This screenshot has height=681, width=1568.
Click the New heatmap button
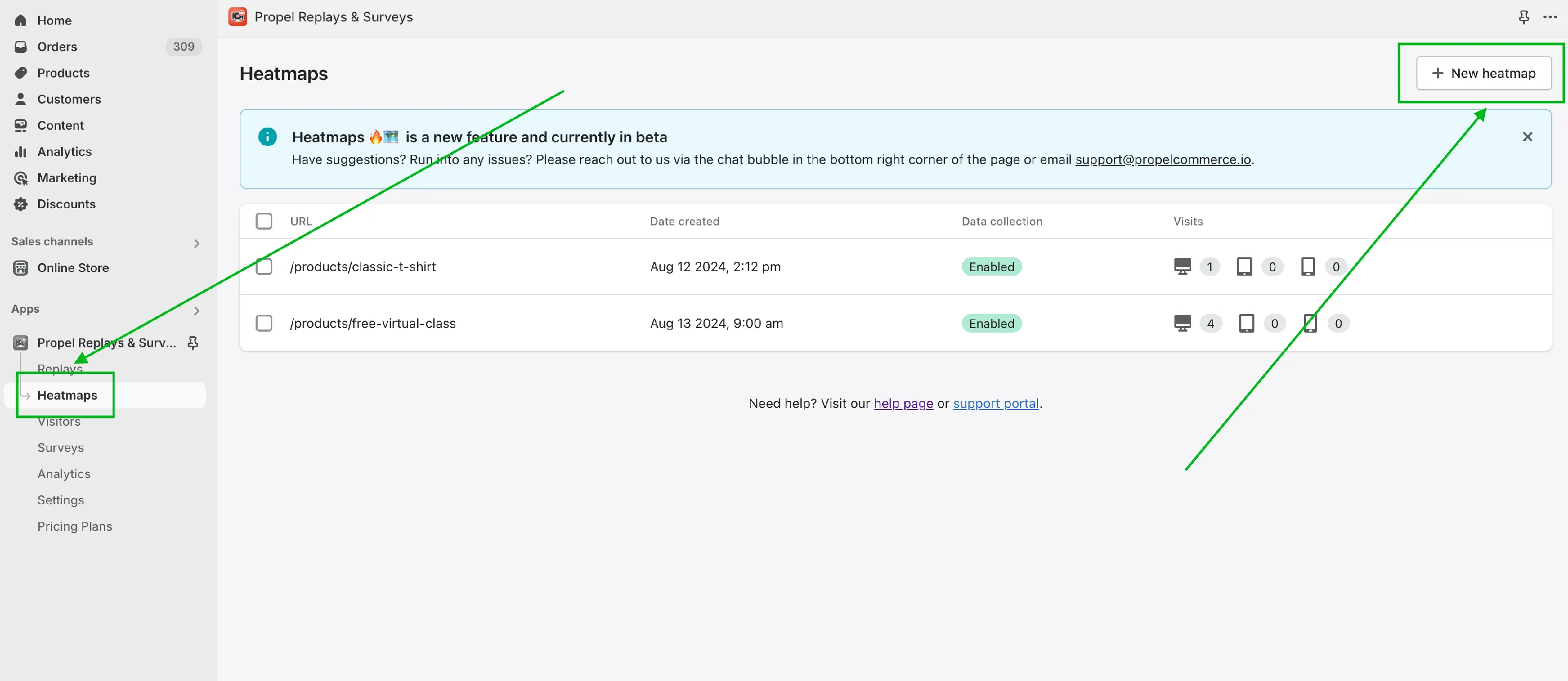(x=1483, y=73)
